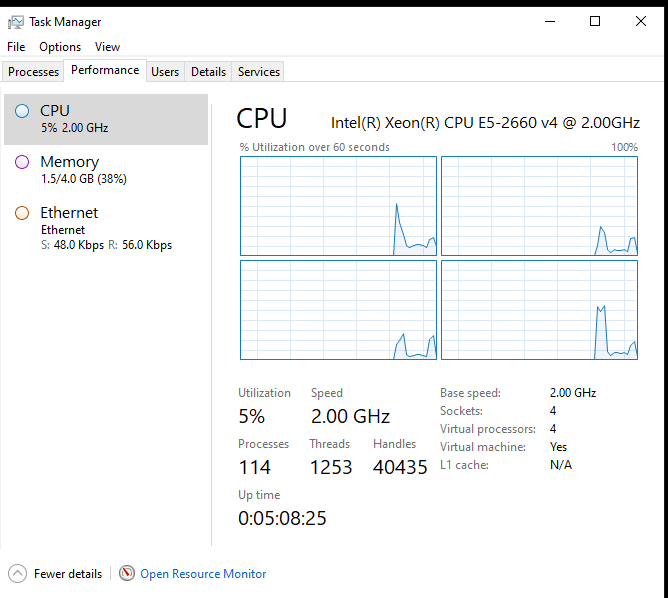The image size is (668, 598).
Task: Click the Resource Monitor gauge icon
Action: click(x=127, y=574)
